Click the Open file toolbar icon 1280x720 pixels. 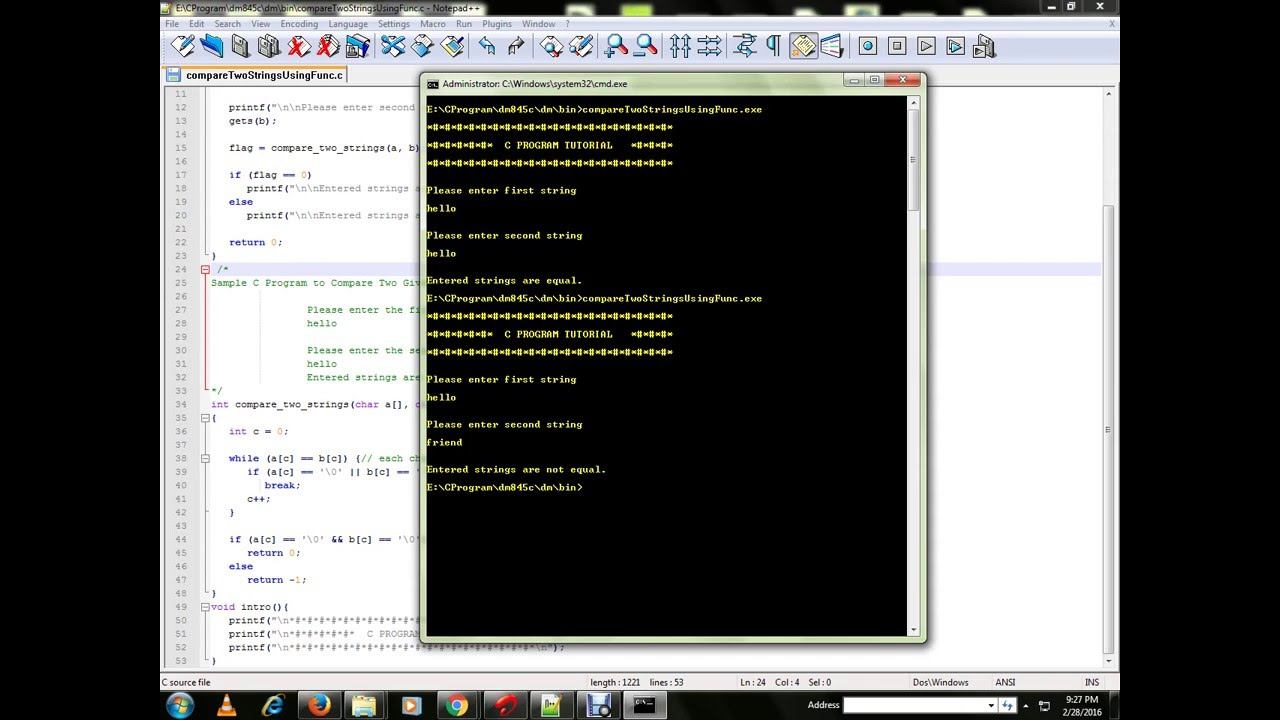coord(211,46)
